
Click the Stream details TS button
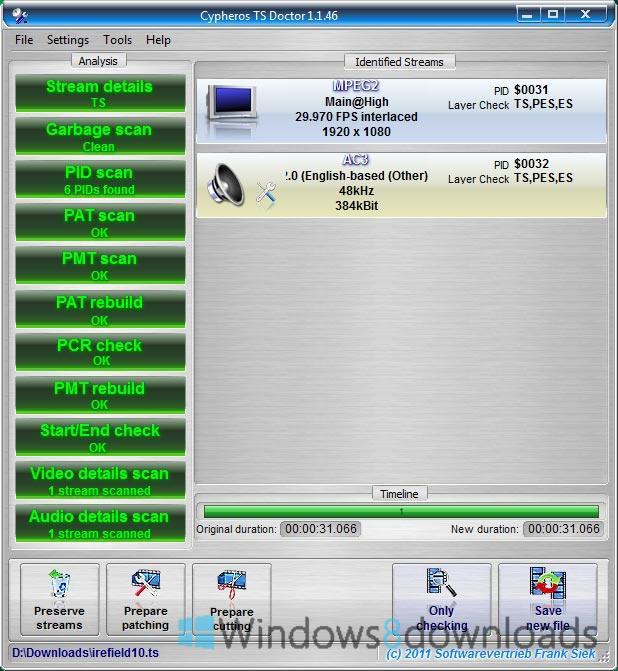click(x=100, y=93)
